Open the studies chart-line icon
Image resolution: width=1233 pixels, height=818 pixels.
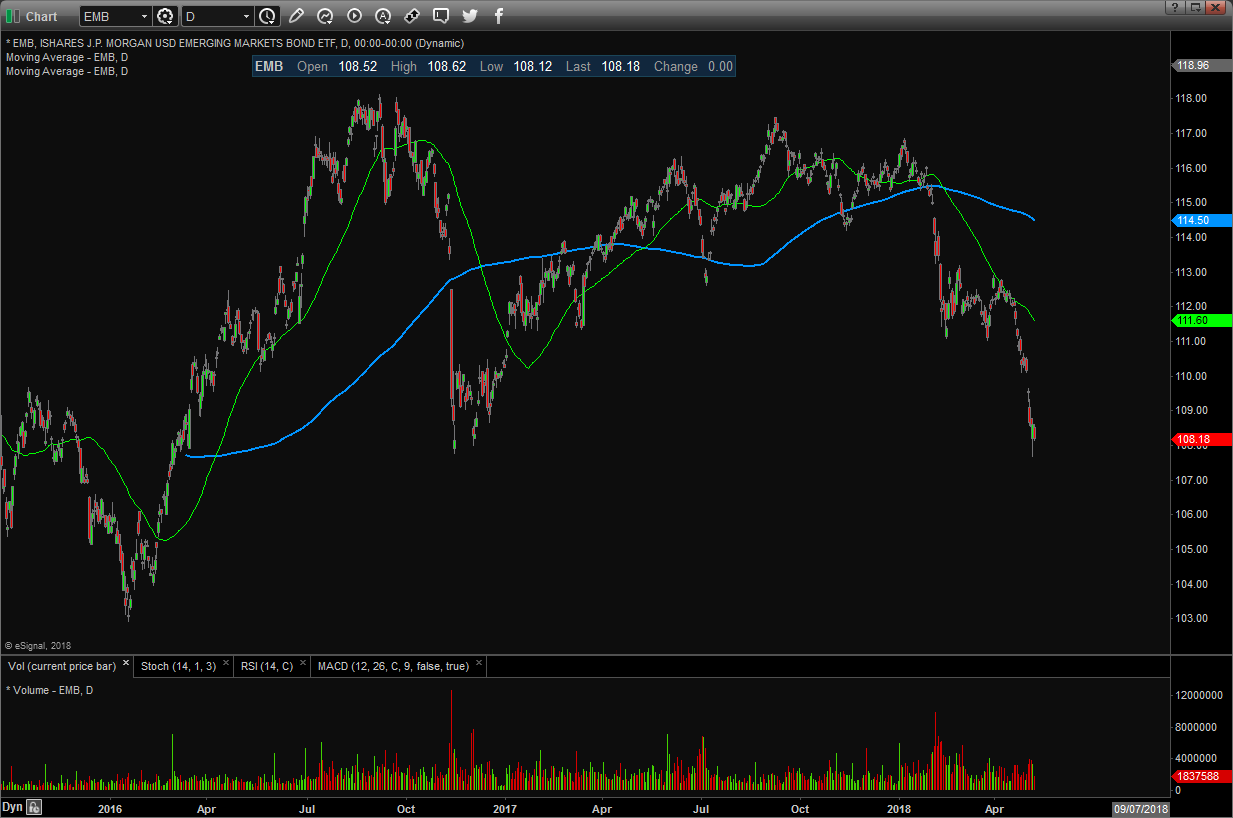click(x=325, y=16)
